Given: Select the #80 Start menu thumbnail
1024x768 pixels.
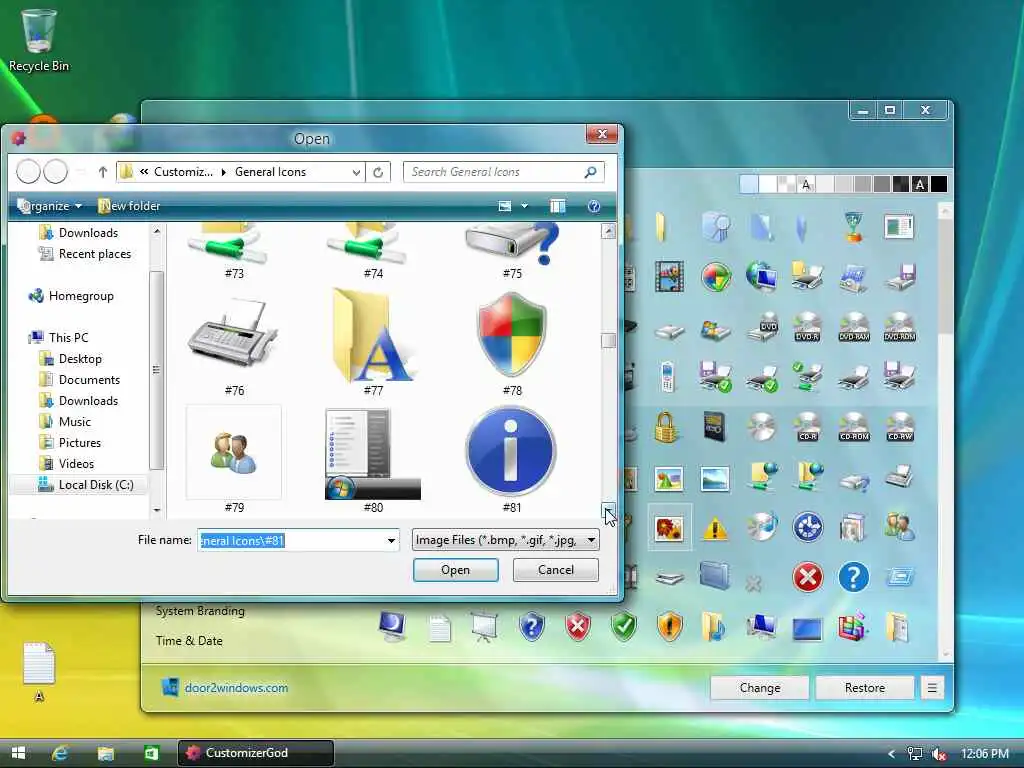Looking at the screenshot, I should click(373, 453).
